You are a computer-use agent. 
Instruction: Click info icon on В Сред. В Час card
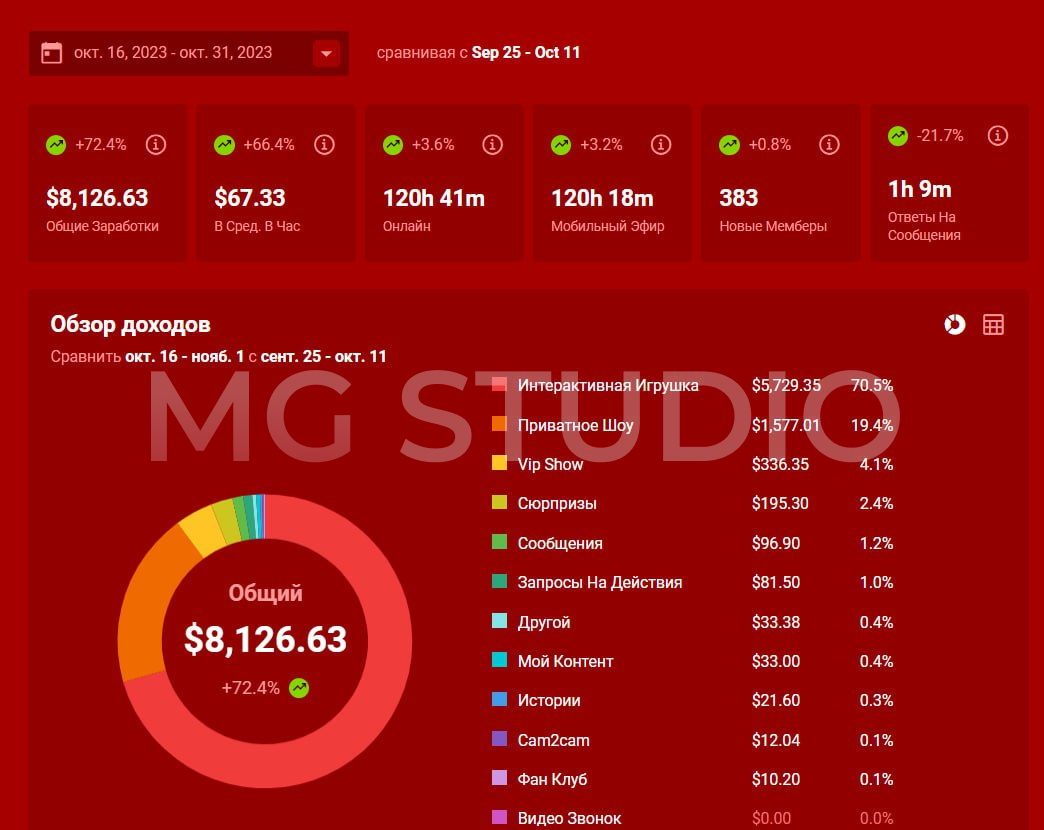click(x=324, y=145)
